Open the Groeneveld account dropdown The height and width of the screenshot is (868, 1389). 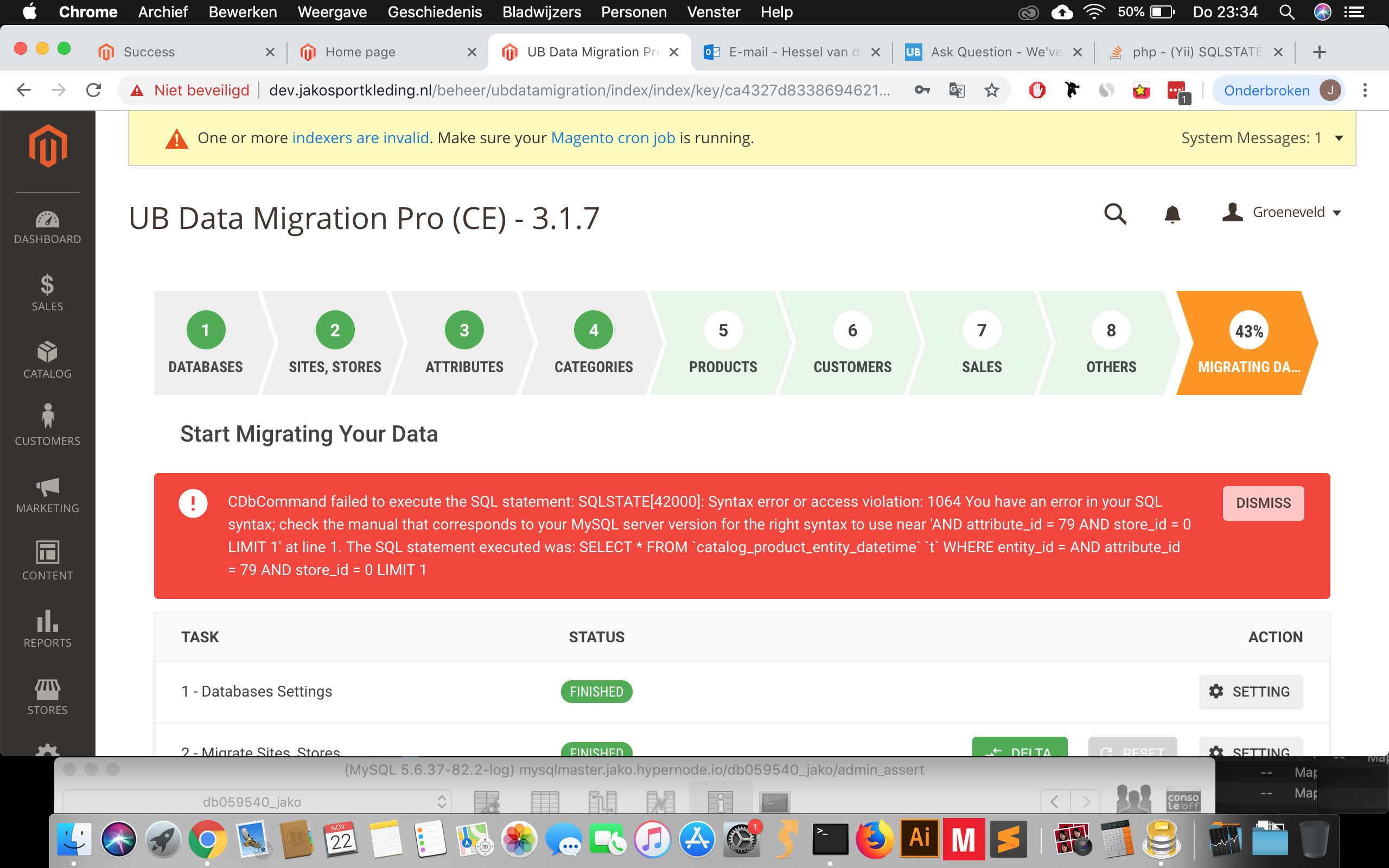tap(1282, 213)
